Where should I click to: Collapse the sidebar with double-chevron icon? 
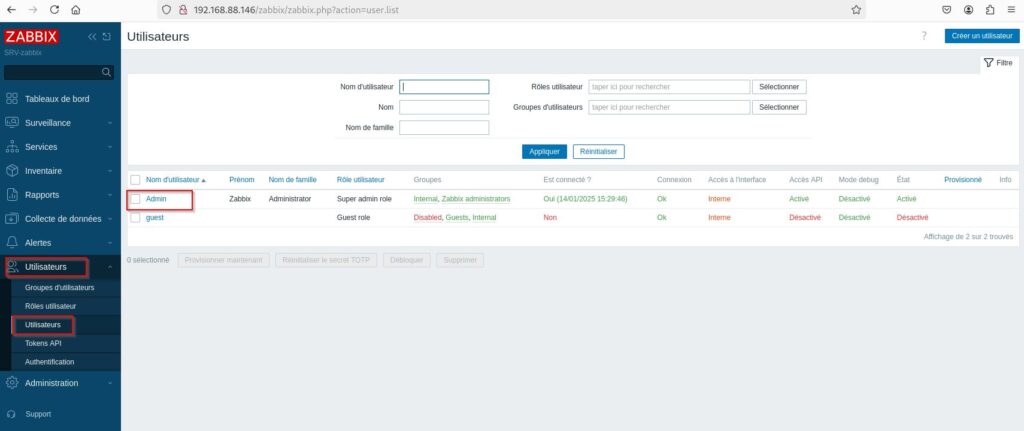click(92, 37)
